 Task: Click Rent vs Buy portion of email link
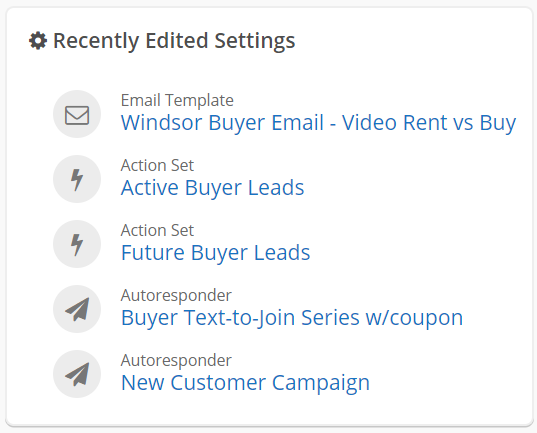pyautogui.click(x=460, y=123)
